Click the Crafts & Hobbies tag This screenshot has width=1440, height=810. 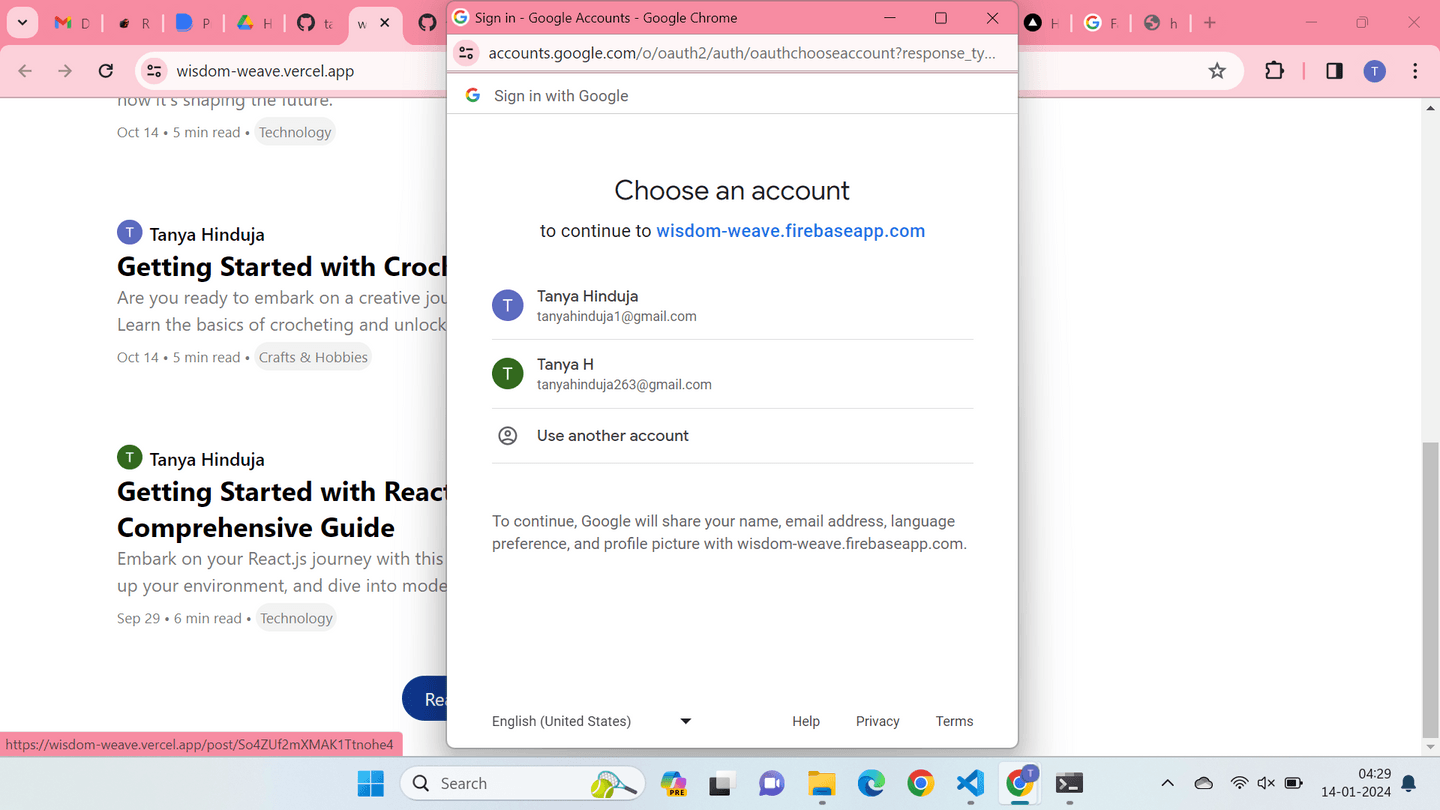(x=313, y=357)
